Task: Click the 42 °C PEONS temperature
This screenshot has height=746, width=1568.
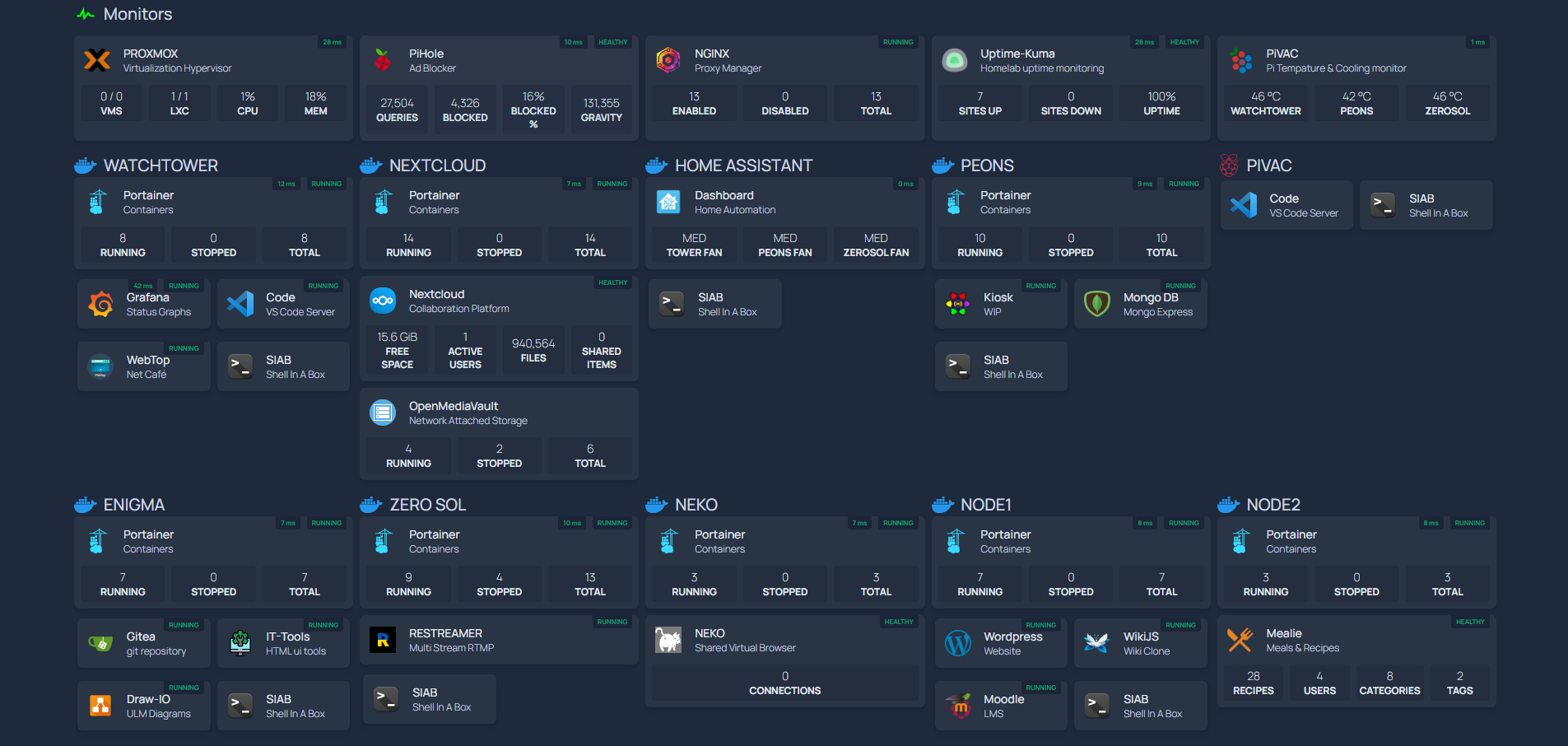Action: [1356, 103]
